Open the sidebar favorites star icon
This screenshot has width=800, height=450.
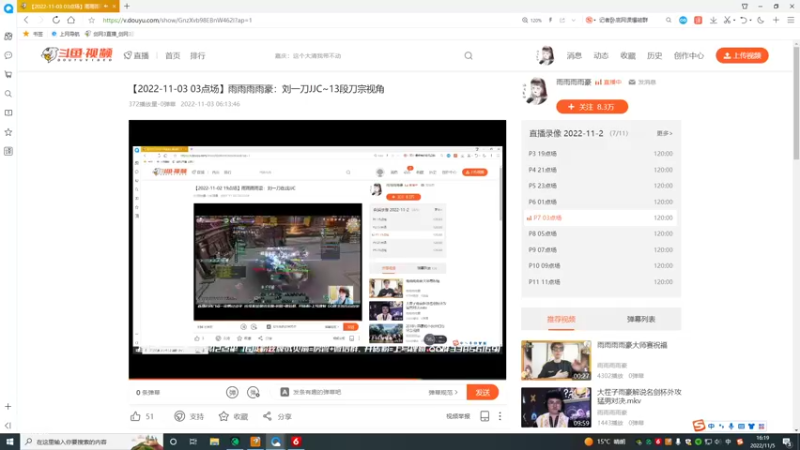click(x=8, y=132)
